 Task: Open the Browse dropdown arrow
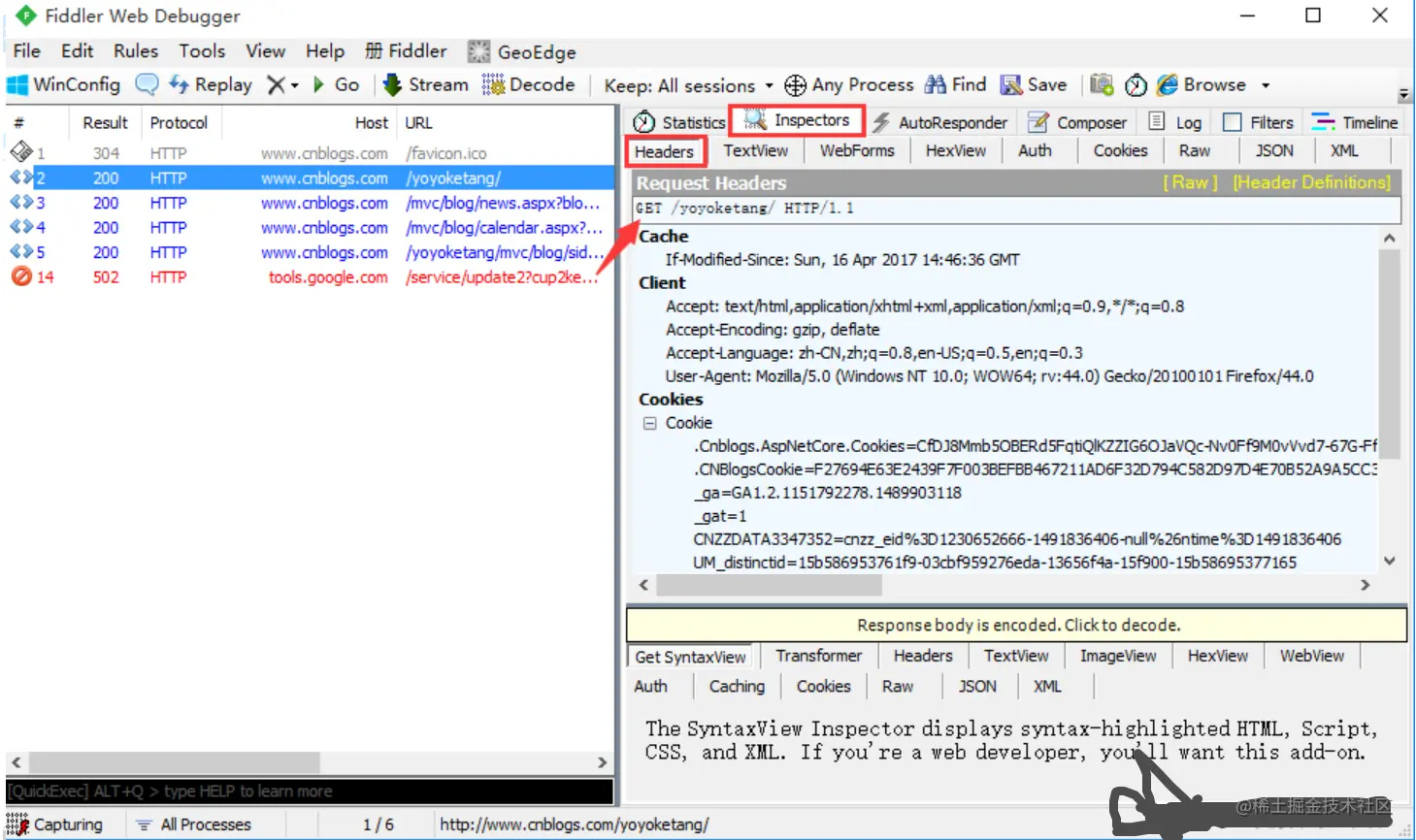click(x=1266, y=85)
